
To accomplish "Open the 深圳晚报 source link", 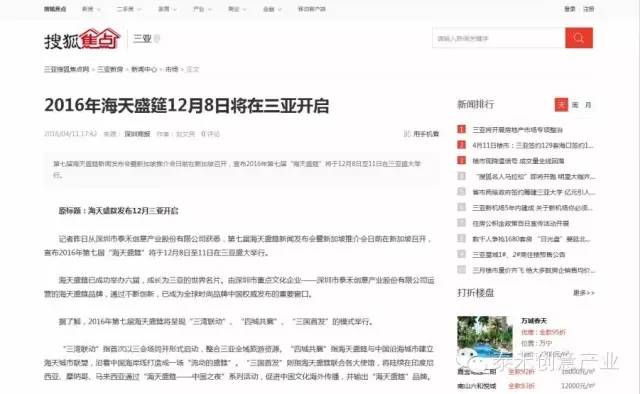I will (137, 134).
